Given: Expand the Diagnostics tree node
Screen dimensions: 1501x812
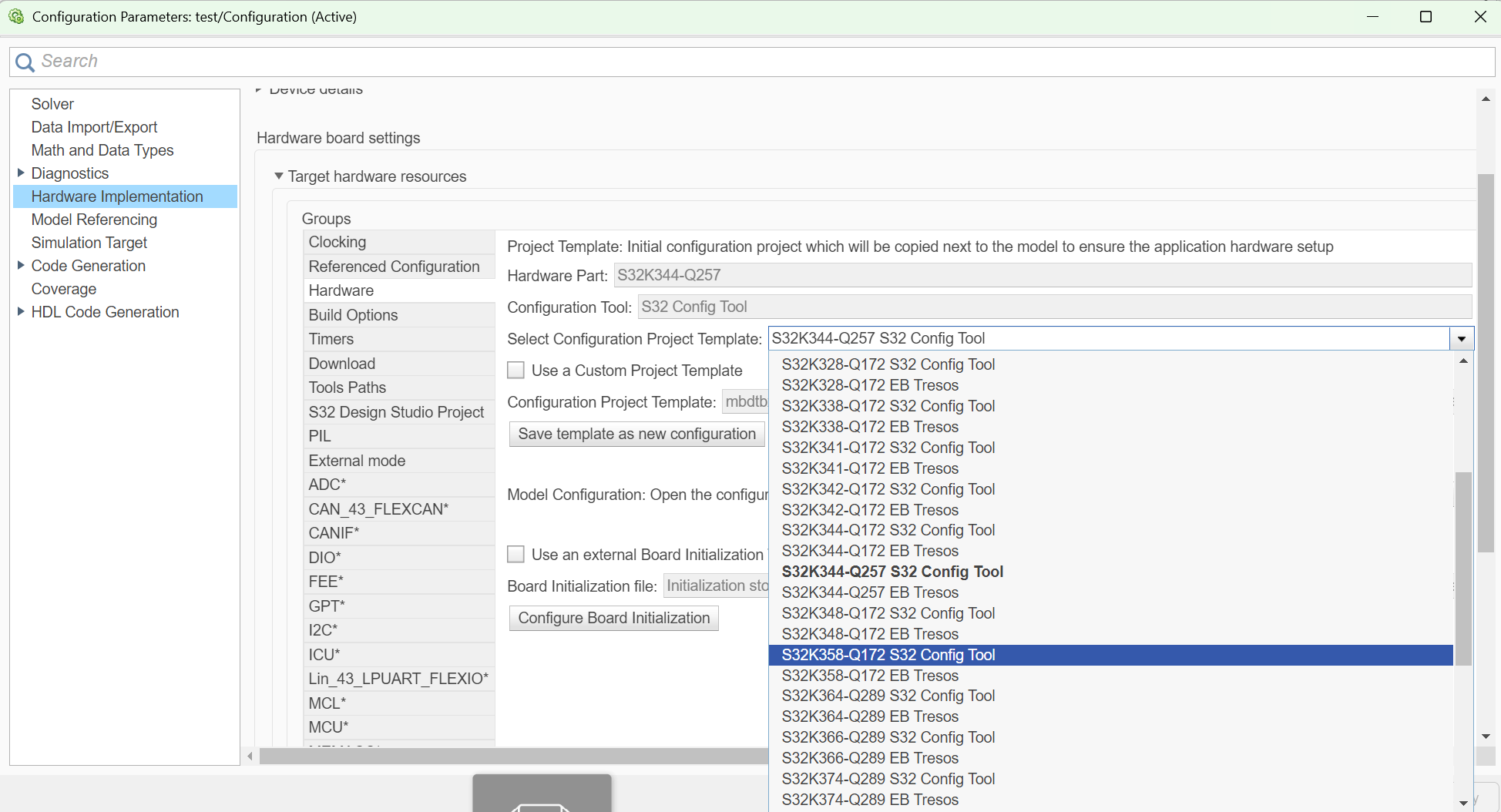Looking at the screenshot, I should (x=21, y=173).
